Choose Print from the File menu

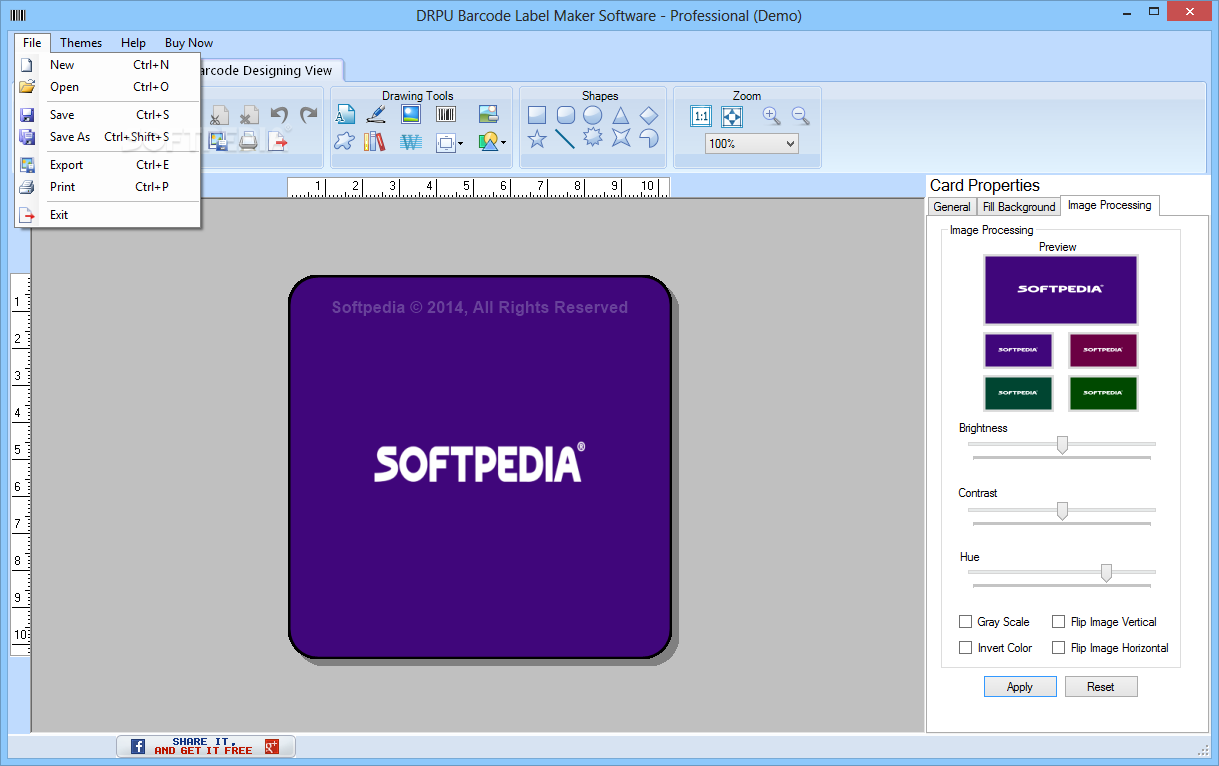[x=108, y=187]
